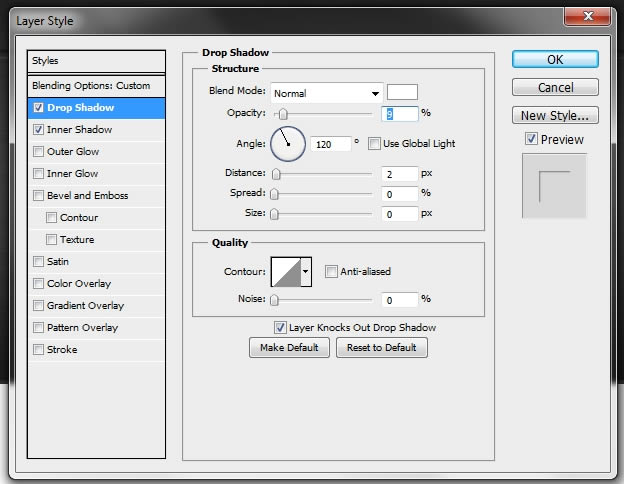The image size is (624, 484).
Task: Click the Spread slider handle
Action: [274, 194]
